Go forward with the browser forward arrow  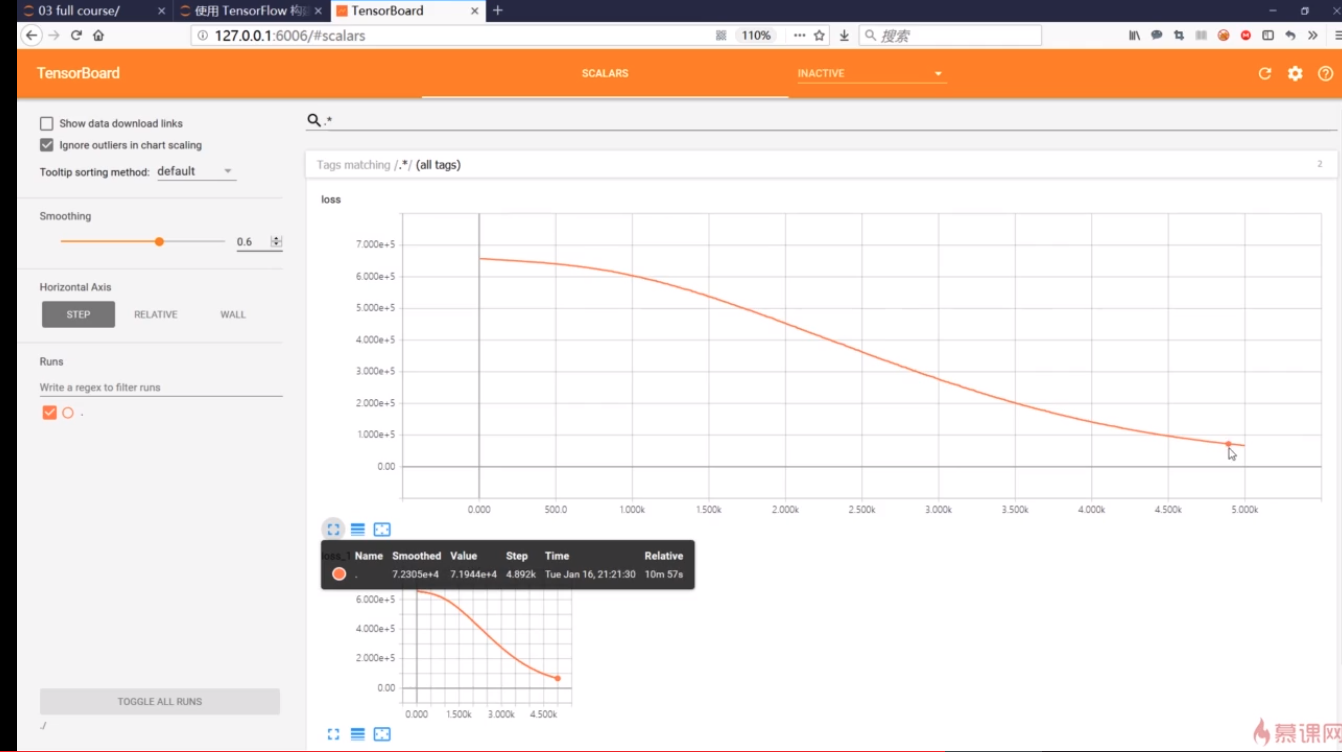(53, 35)
